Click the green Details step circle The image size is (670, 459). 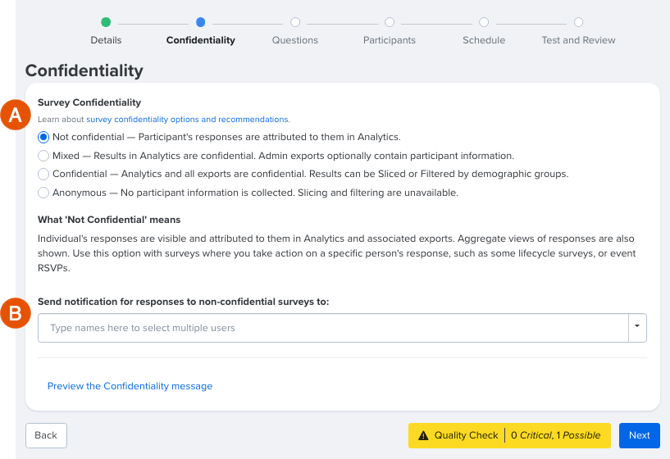tap(106, 22)
